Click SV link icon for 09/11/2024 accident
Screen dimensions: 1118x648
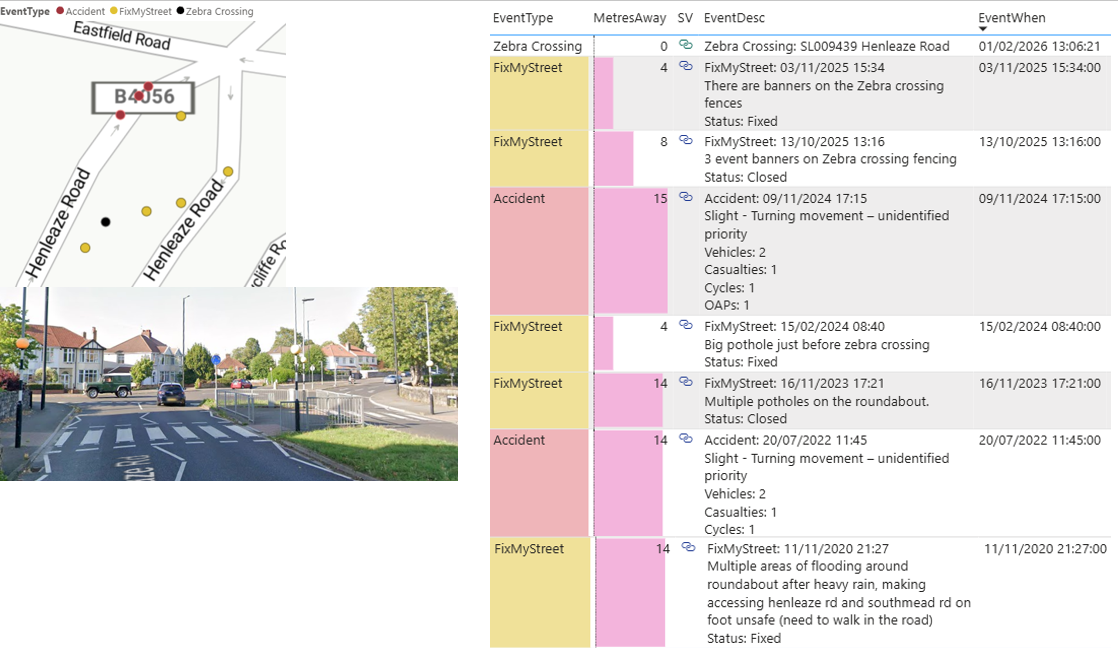click(x=685, y=197)
